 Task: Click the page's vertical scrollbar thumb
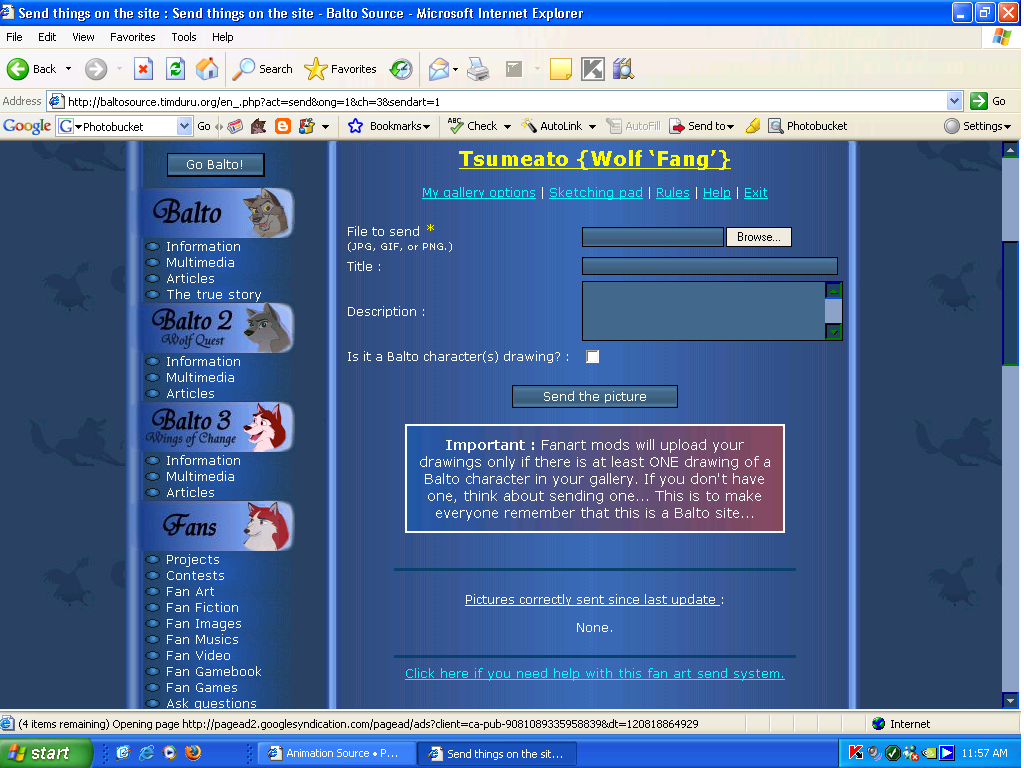1010,302
